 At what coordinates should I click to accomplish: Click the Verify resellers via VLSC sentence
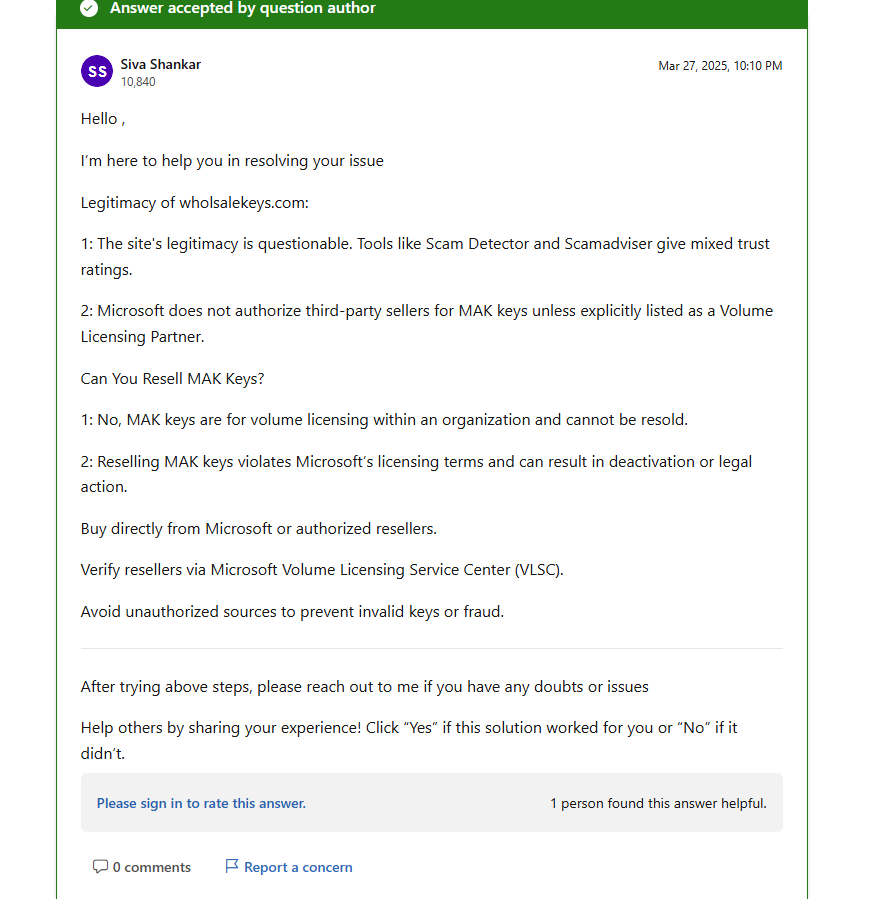point(322,570)
